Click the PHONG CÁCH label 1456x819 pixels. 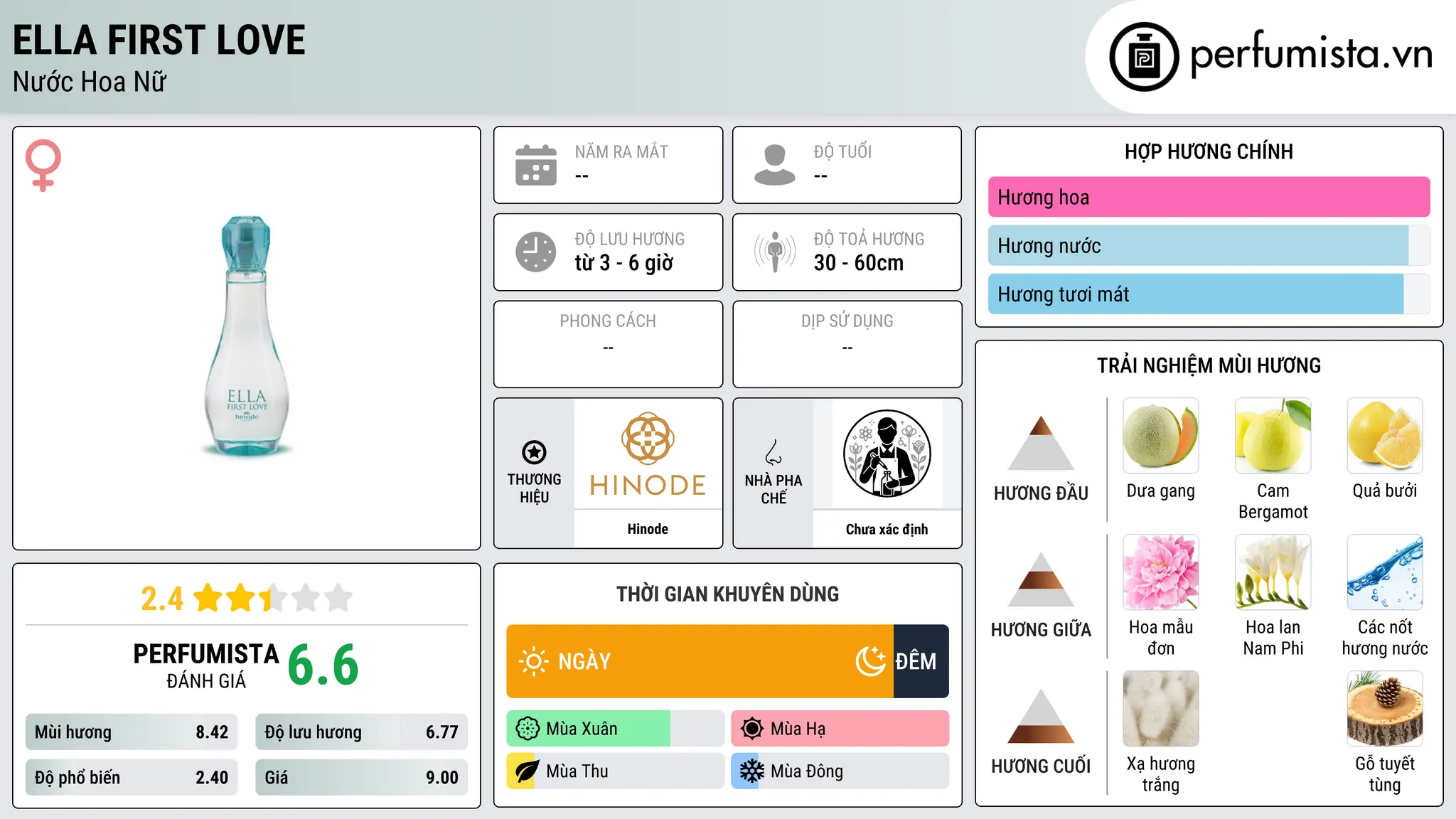[608, 321]
